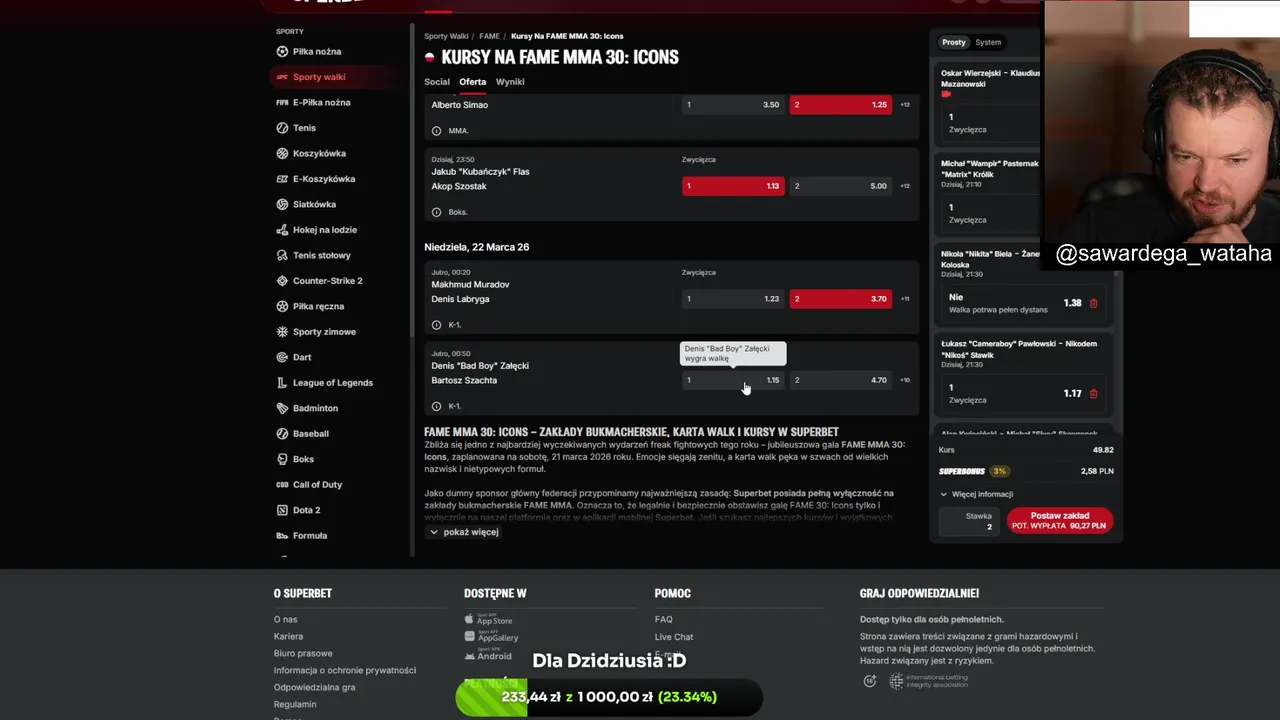
Task: Click the live video icon under Wierzejski bet
Action: 946,94
